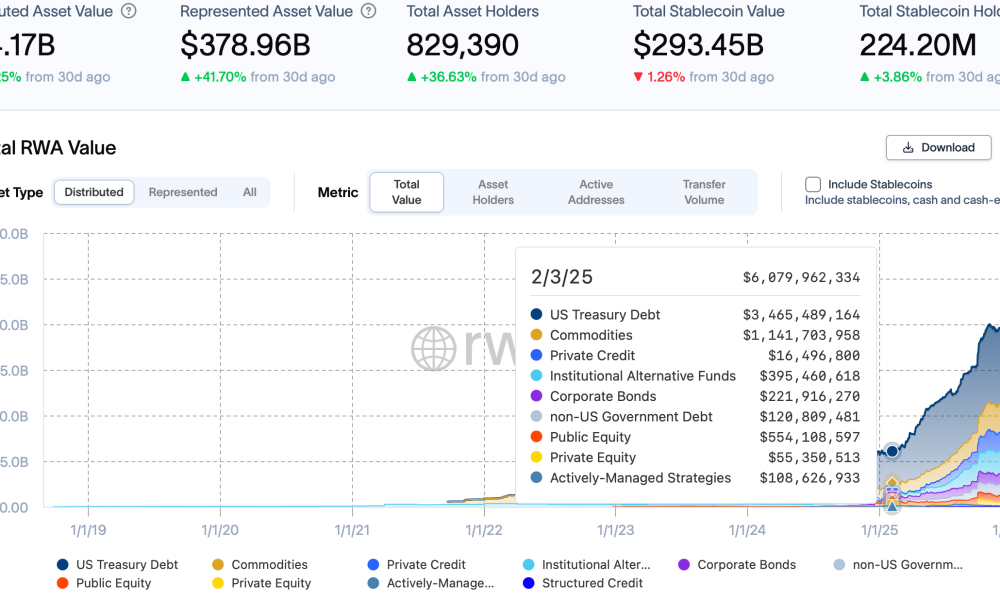1000x600 pixels.
Task: Enable the Include Stablecoins checkbox
Action: pos(813,184)
